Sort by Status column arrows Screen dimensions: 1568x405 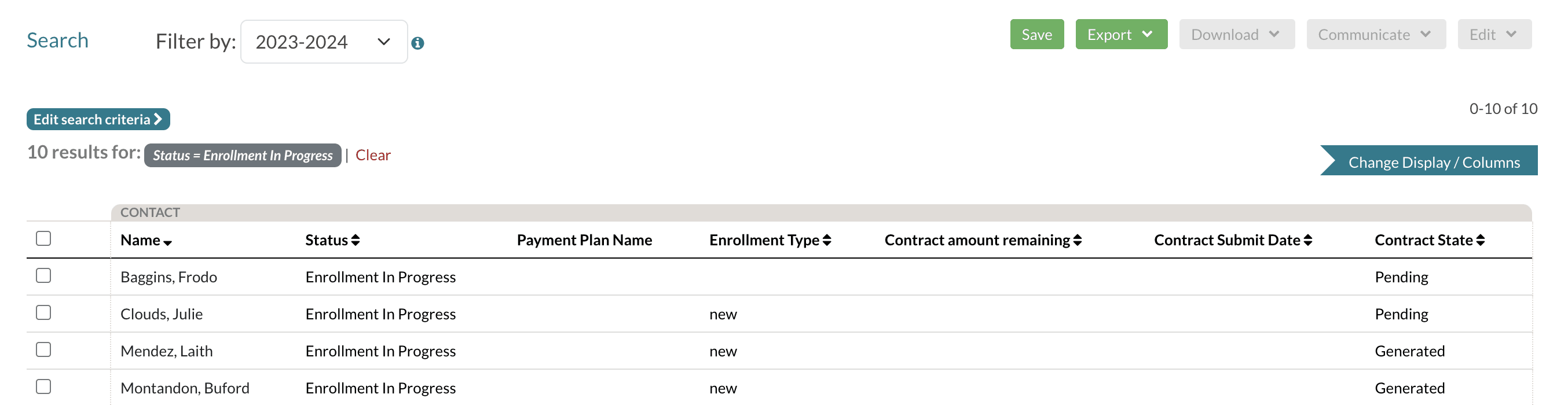coord(356,240)
